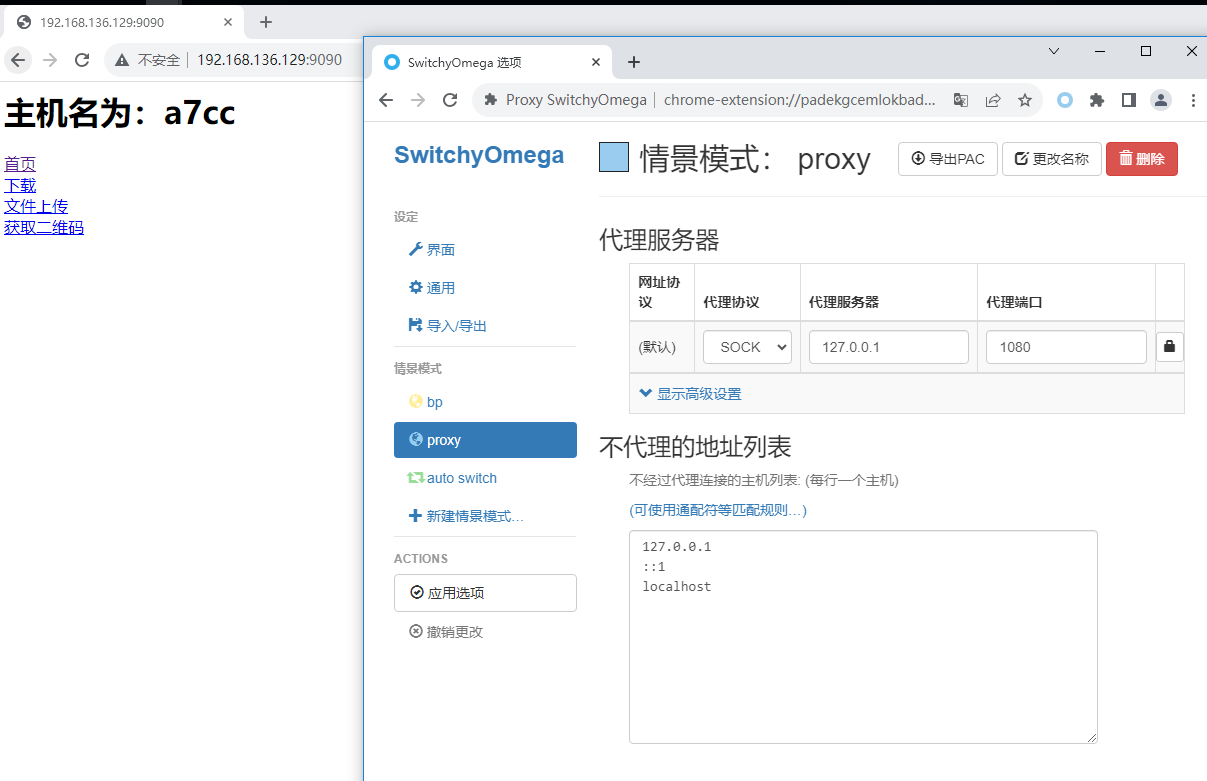
Task: Click the 获取二维码 link on background page
Action: (x=44, y=227)
